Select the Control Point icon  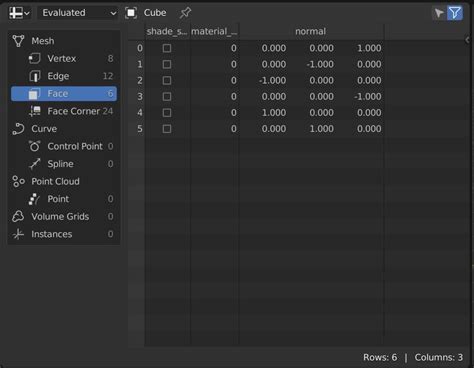click(34, 146)
